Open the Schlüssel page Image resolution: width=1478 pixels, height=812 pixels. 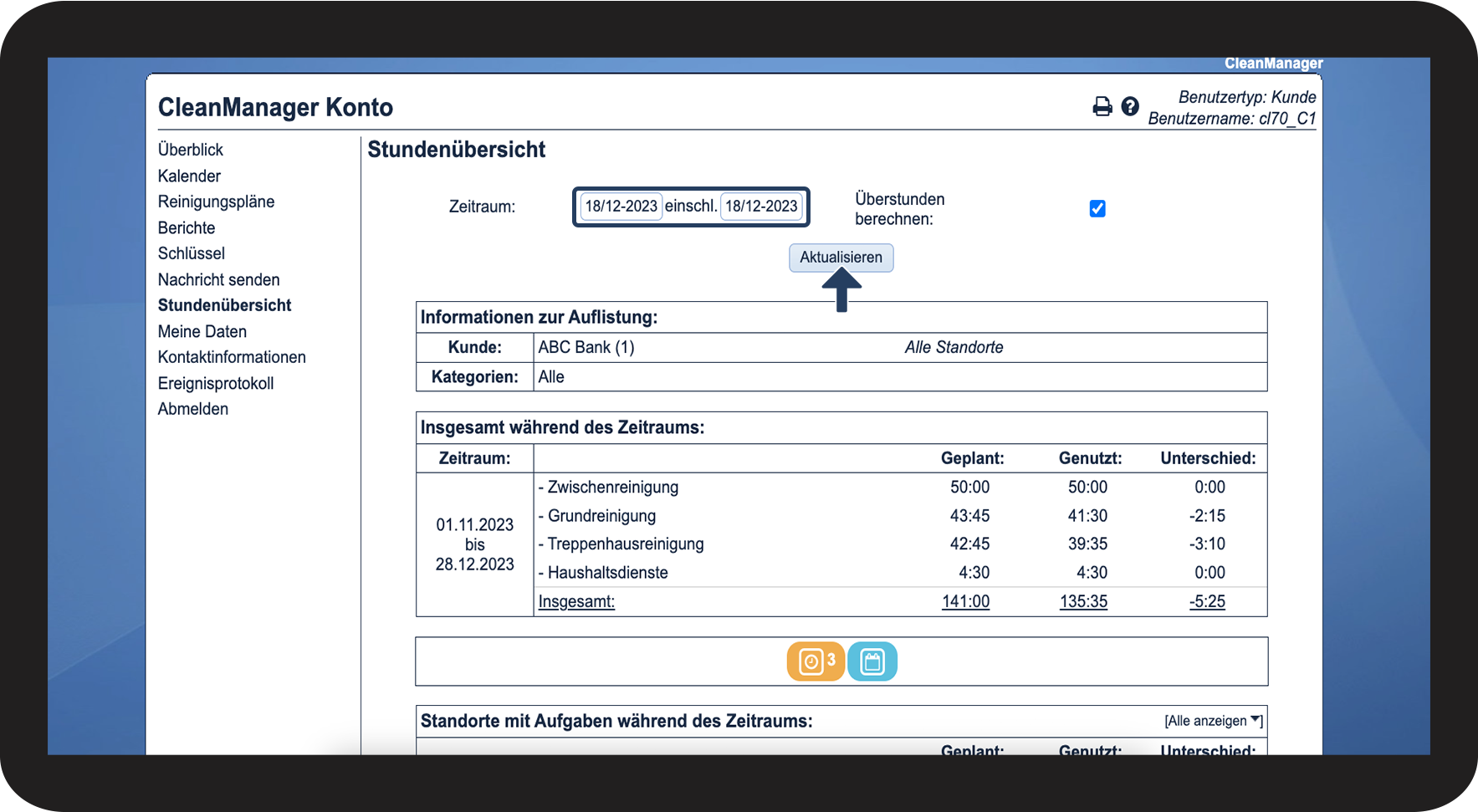192,253
